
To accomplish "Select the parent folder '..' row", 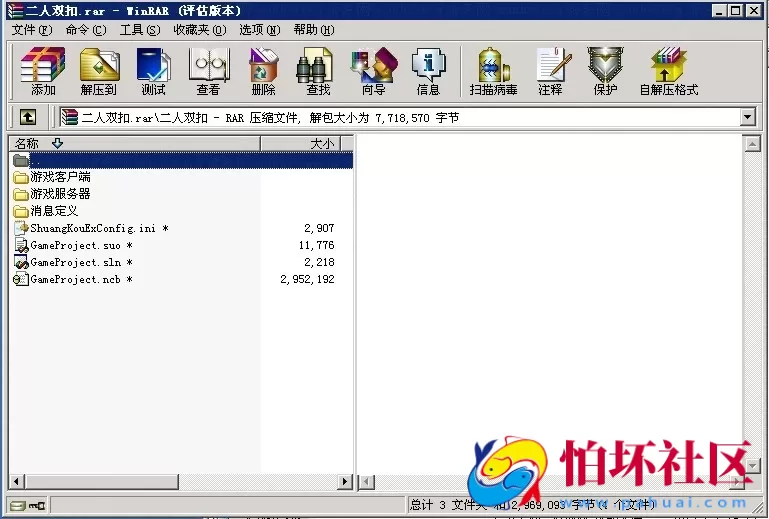I will coord(181,160).
